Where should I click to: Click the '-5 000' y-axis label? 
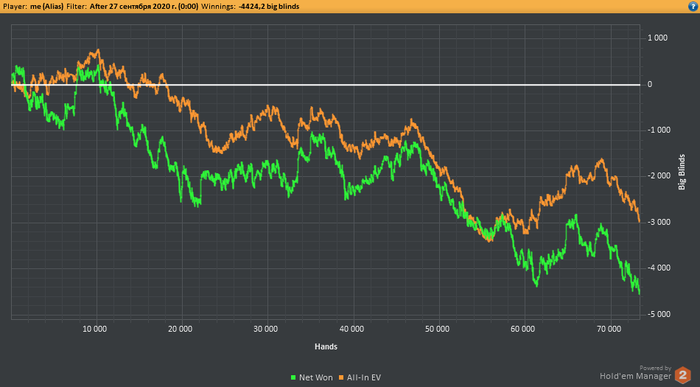tap(659, 314)
